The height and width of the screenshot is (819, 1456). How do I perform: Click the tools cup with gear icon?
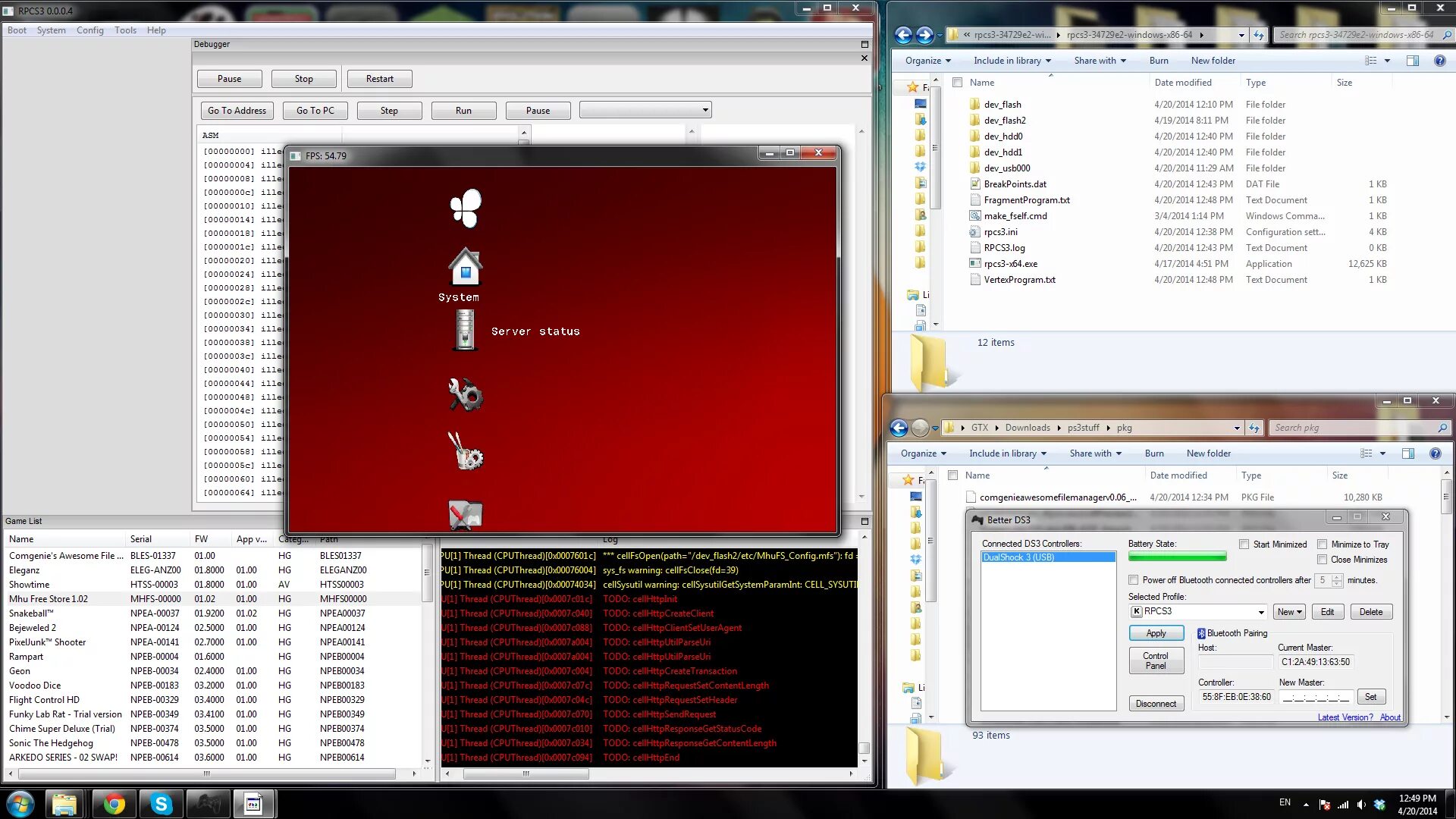[x=465, y=452]
